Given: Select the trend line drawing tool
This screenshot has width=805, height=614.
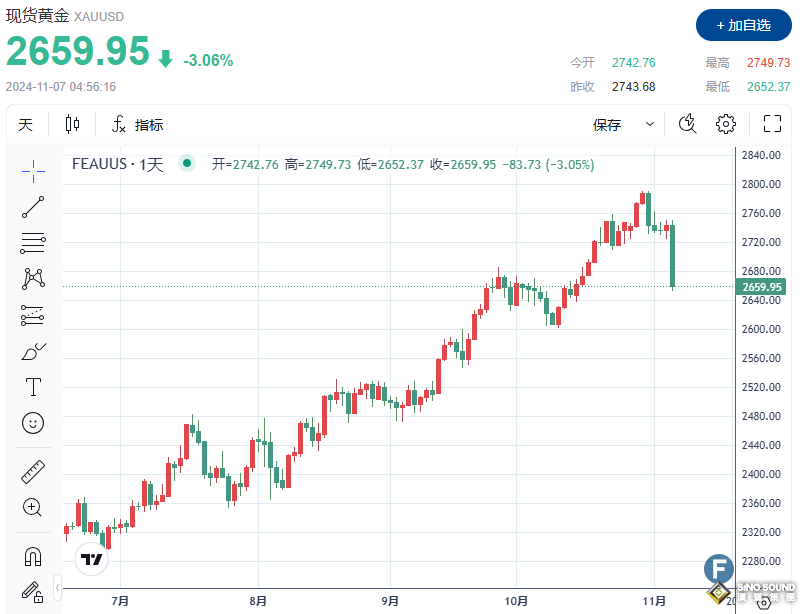Looking at the screenshot, I should pos(33,207).
